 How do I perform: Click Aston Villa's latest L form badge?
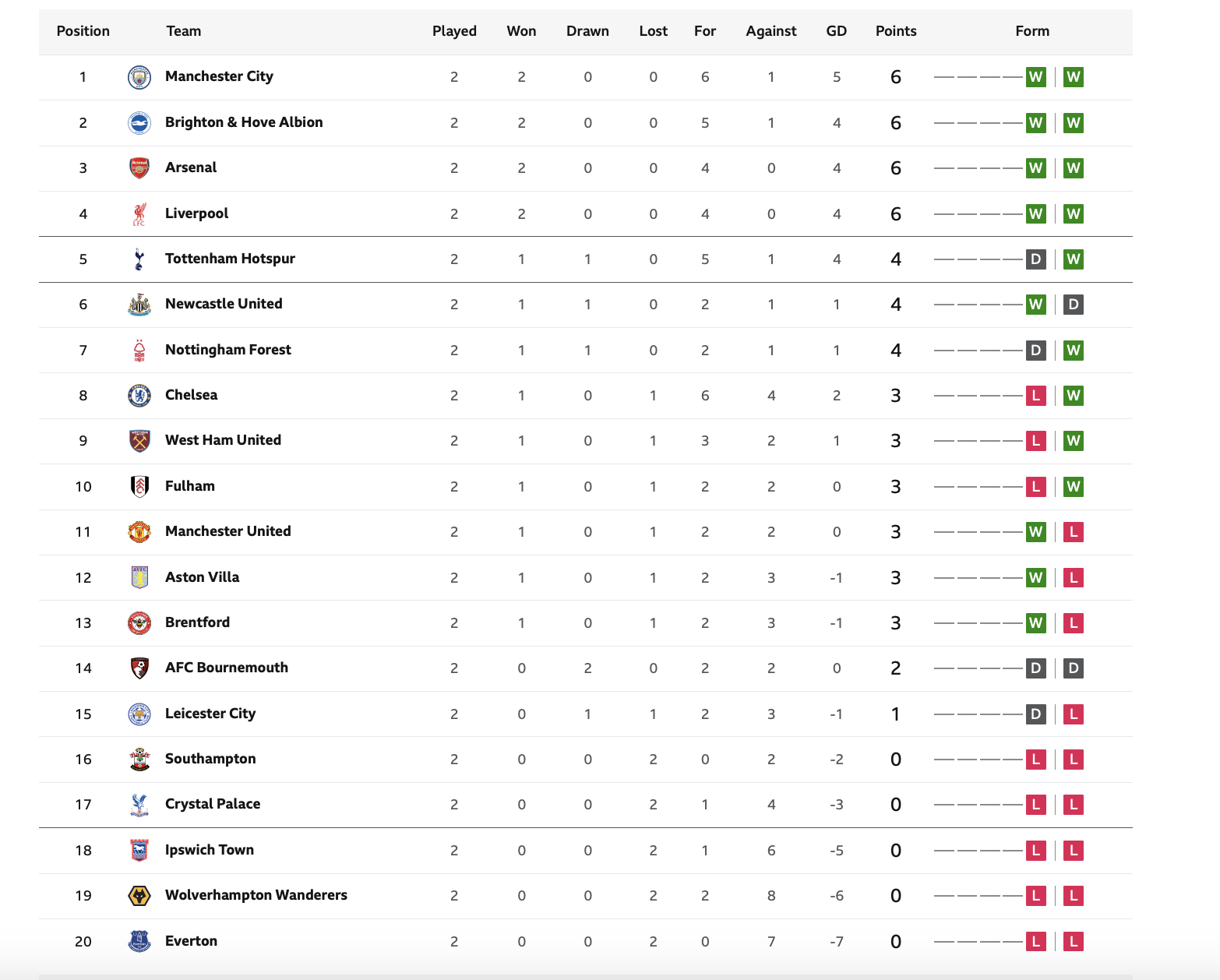point(1074,578)
